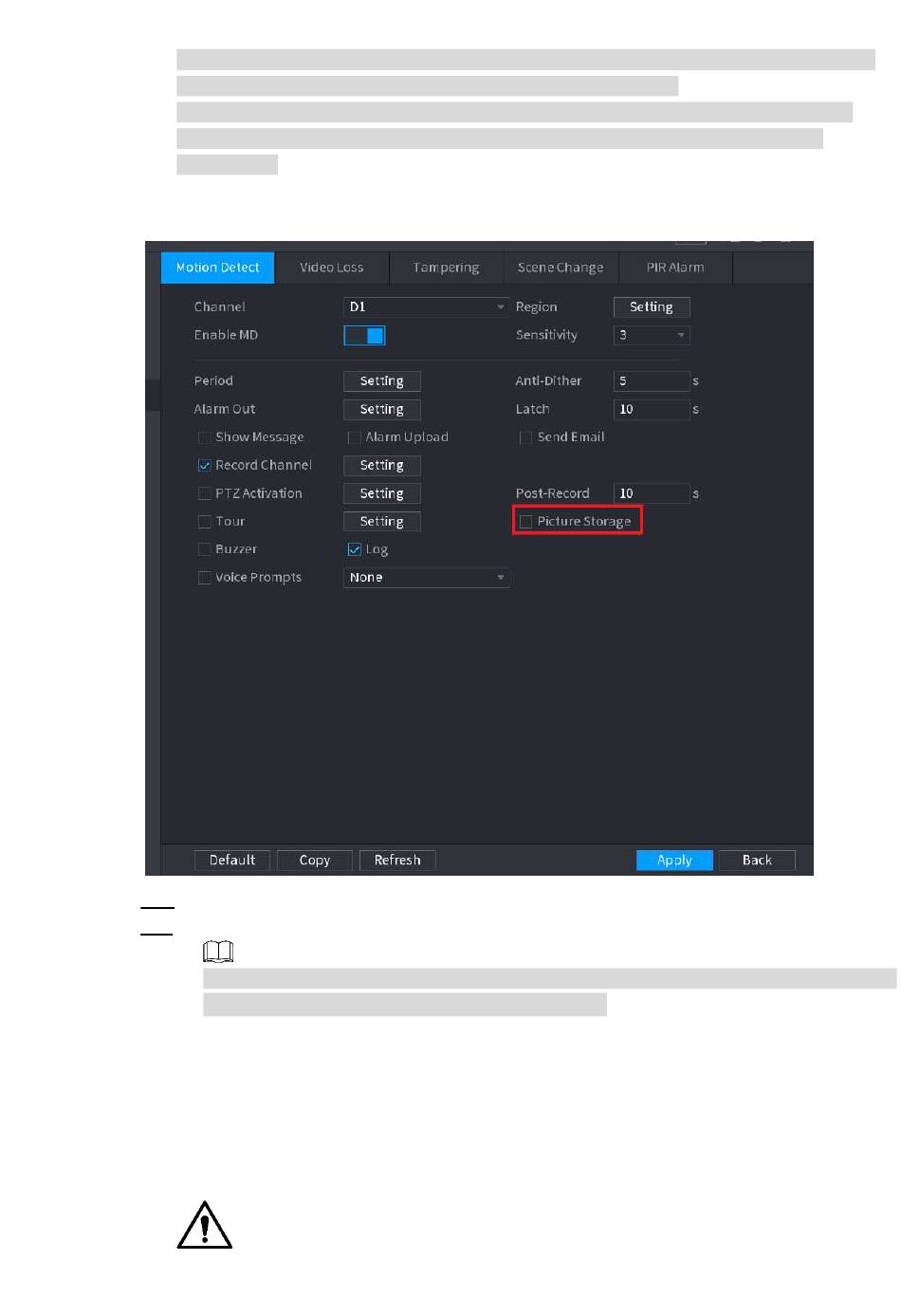Click the Post-Record value field

(652, 493)
